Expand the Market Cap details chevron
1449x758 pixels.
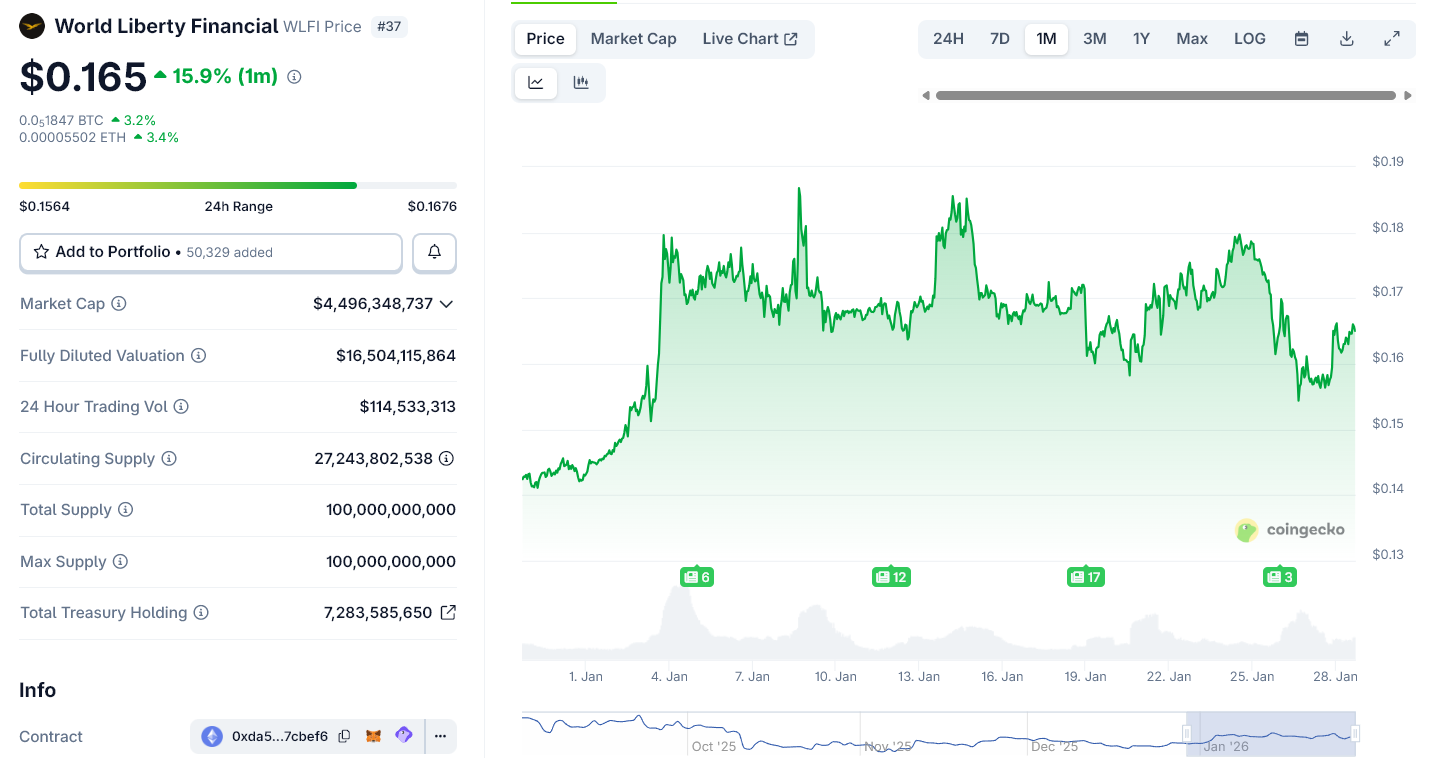point(446,304)
